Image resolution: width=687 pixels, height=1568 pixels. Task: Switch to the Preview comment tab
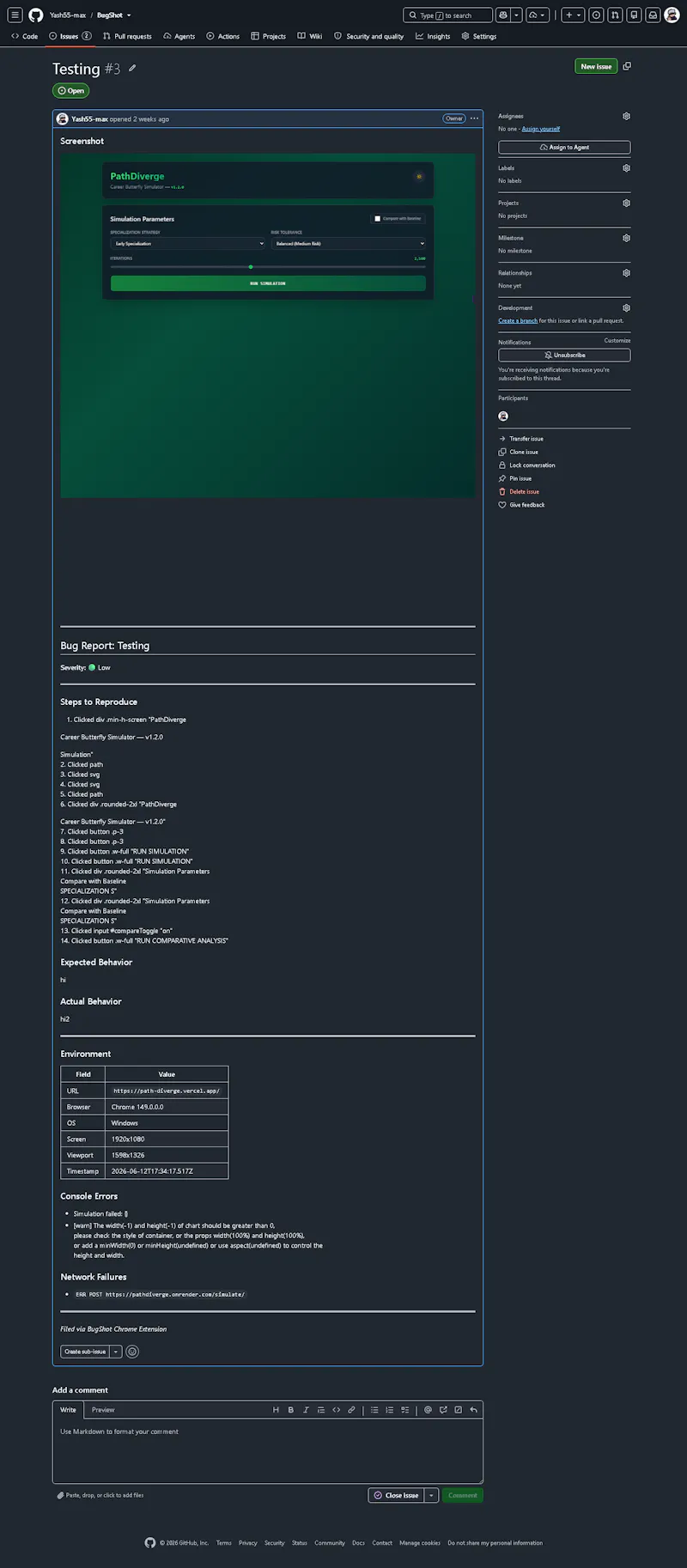coord(103,1410)
